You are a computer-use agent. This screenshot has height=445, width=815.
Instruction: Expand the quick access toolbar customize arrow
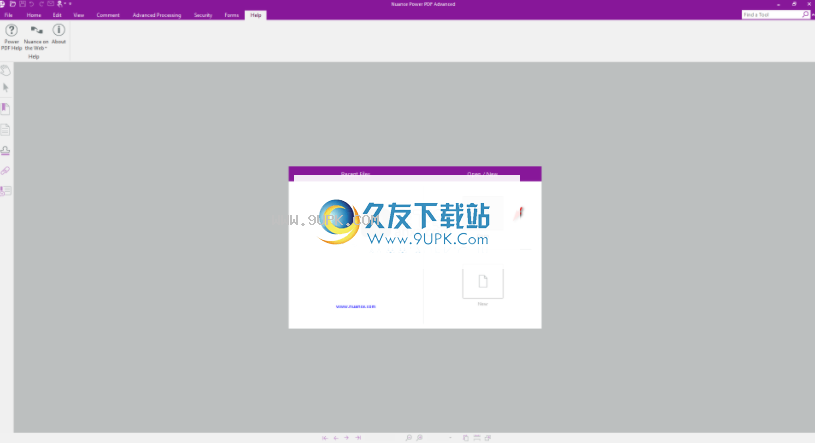70,4
